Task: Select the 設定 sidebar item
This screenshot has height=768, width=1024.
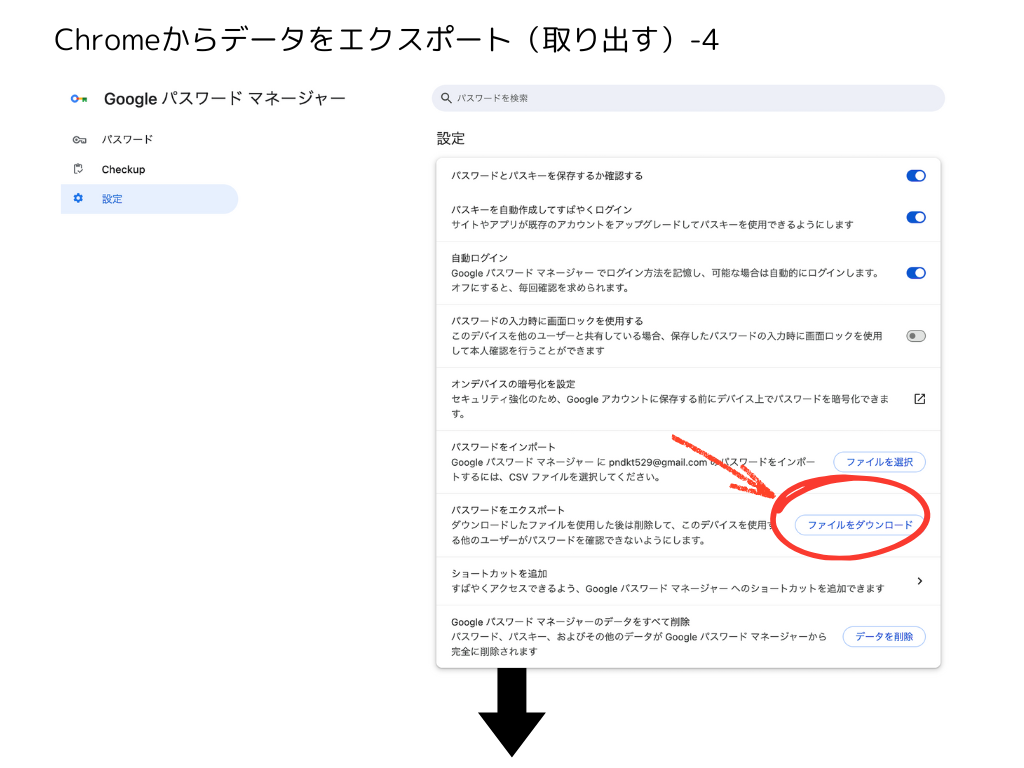Action: coord(150,199)
